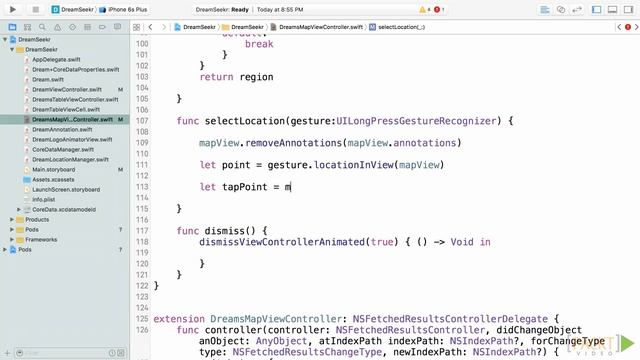The image size is (640, 360).
Task: Open Dream+CoreDataProperties.swift
Action: 76,69
